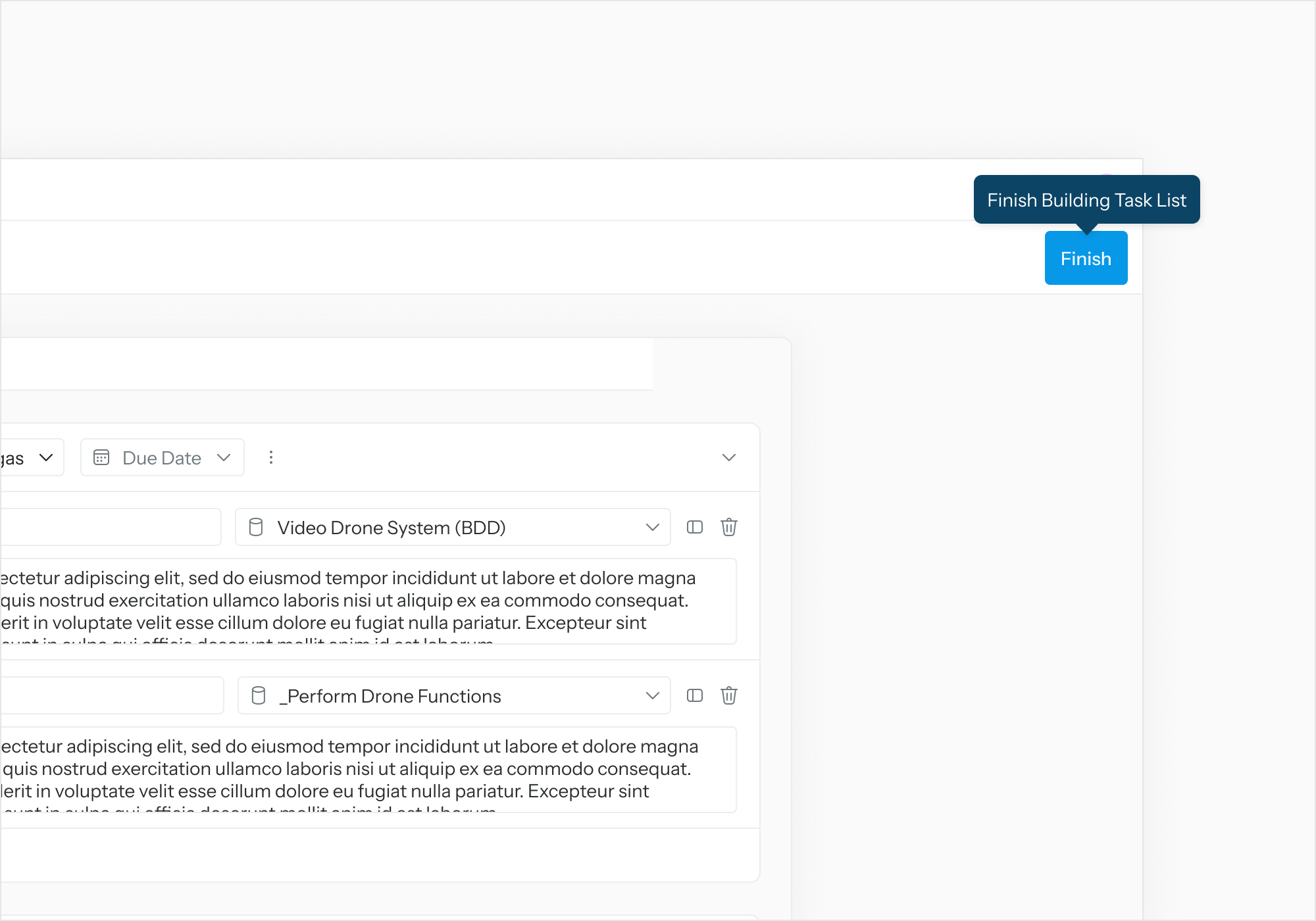Open the Due Date dropdown
The image size is (1316, 921).
[x=163, y=458]
